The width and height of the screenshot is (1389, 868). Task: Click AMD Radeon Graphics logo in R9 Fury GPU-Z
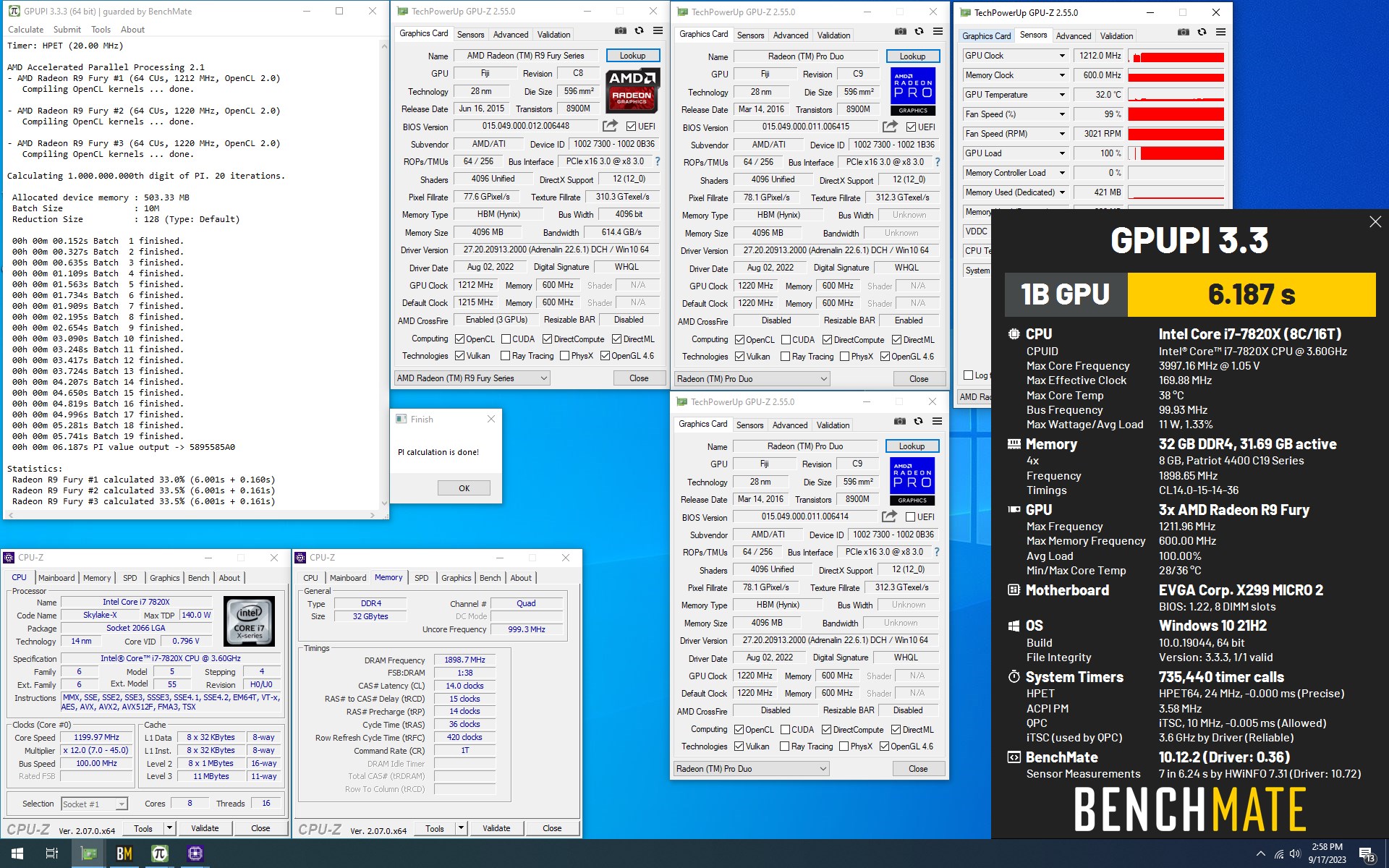tap(632, 90)
